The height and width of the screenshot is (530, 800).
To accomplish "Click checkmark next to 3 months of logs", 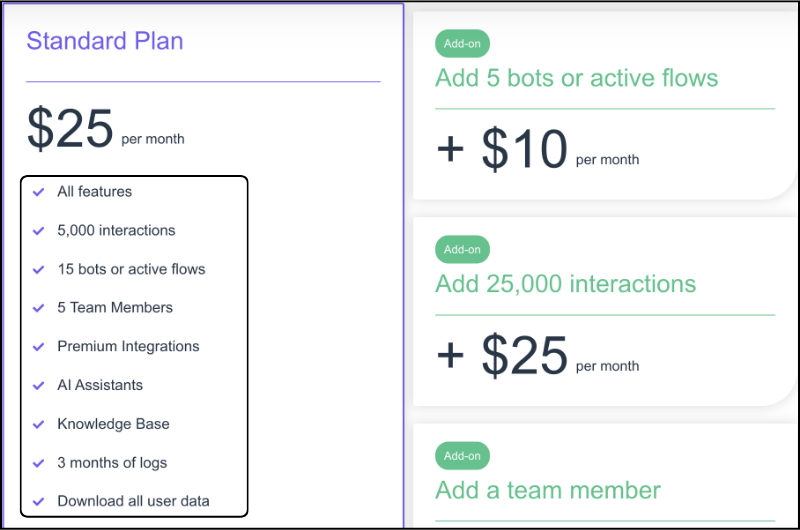I will (38, 463).
